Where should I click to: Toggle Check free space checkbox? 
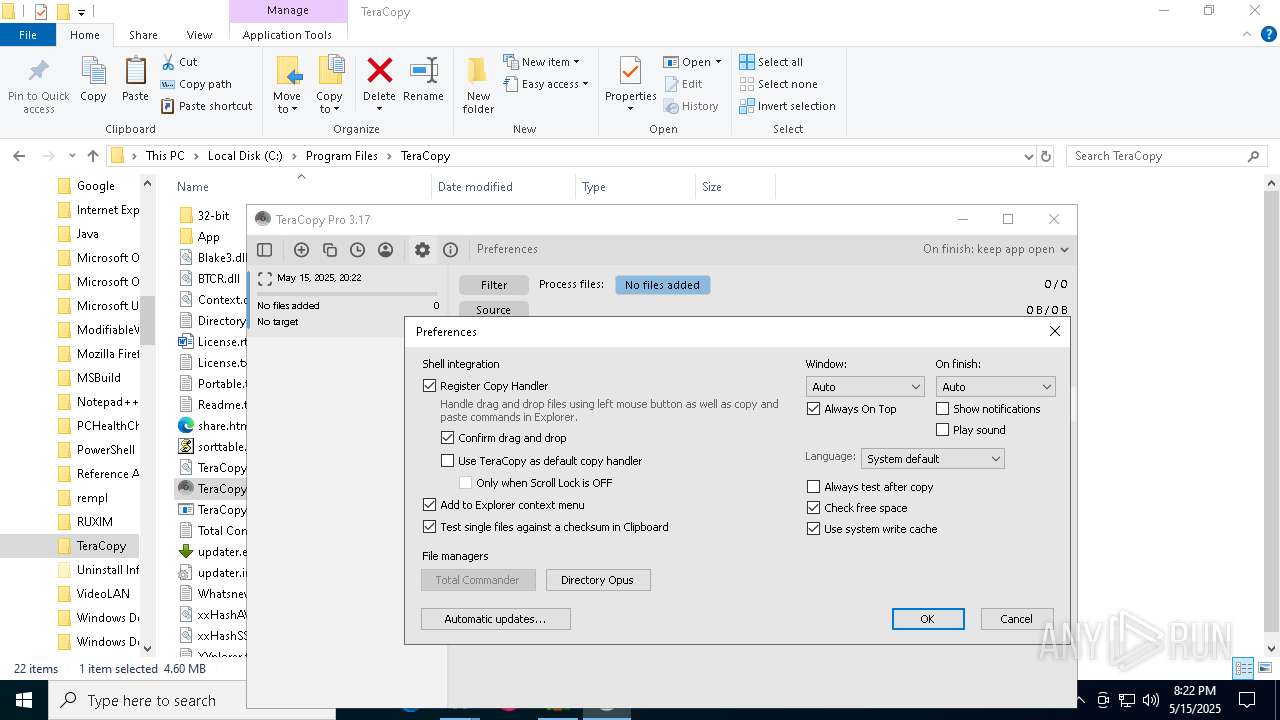point(814,508)
